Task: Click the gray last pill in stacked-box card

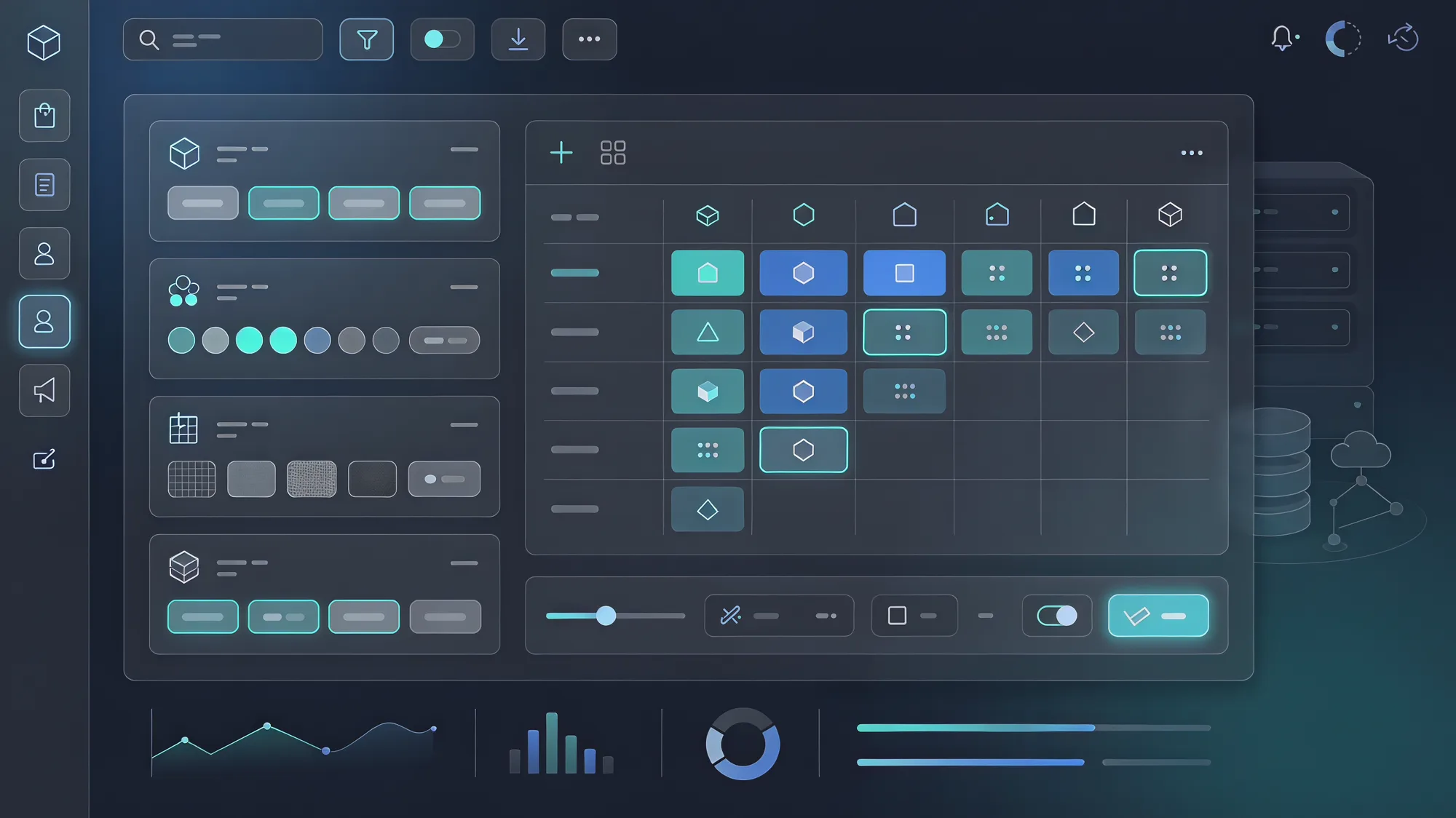Action: pyautogui.click(x=446, y=617)
